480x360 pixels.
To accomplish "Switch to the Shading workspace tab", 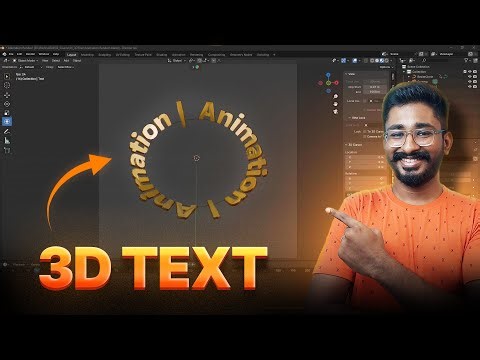I will pyautogui.click(x=162, y=55).
